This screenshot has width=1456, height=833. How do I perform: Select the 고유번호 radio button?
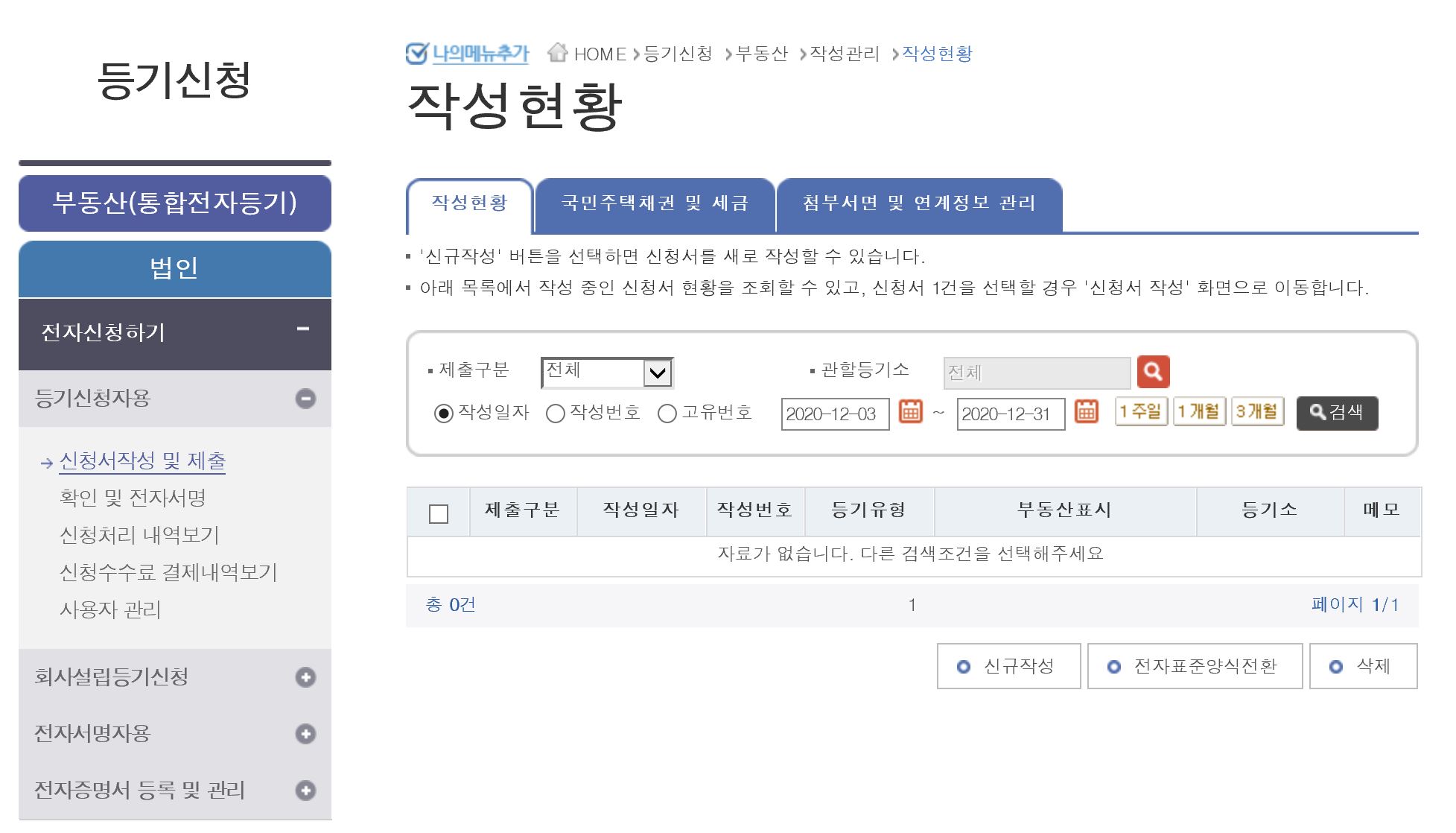(667, 414)
